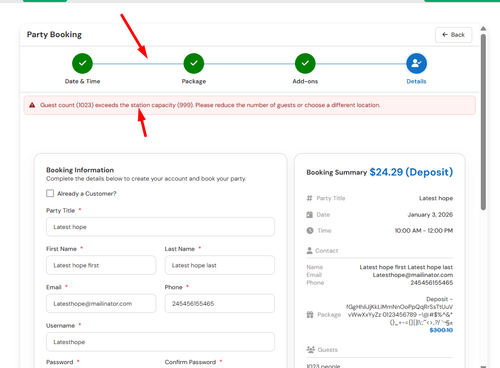Image resolution: width=500 pixels, height=368 pixels.
Task: Click the gift icon beside Package
Action: [310, 315]
